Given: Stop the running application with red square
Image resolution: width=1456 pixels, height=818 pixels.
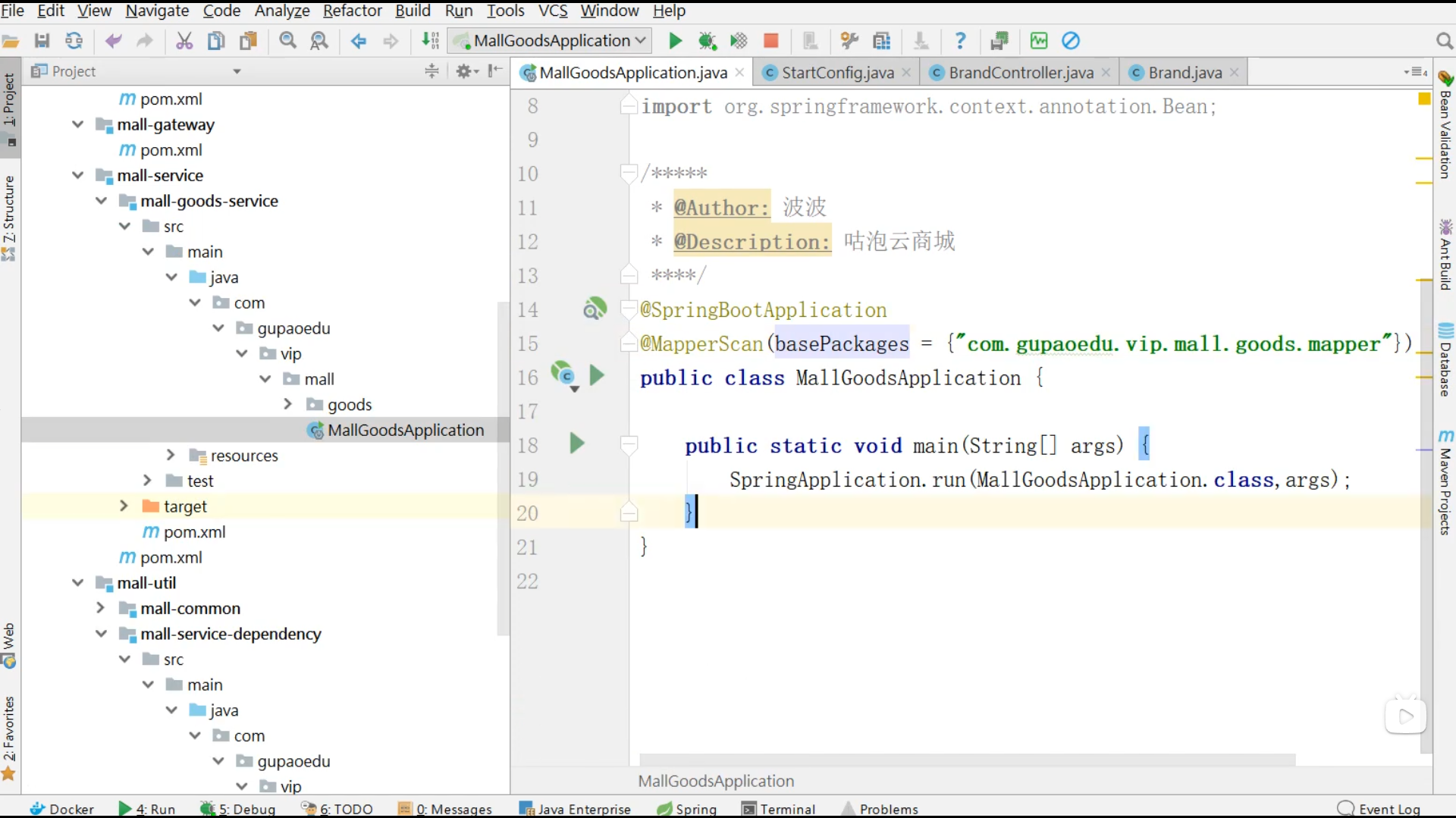Looking at the screenshot, I should (x=770, y=41).
